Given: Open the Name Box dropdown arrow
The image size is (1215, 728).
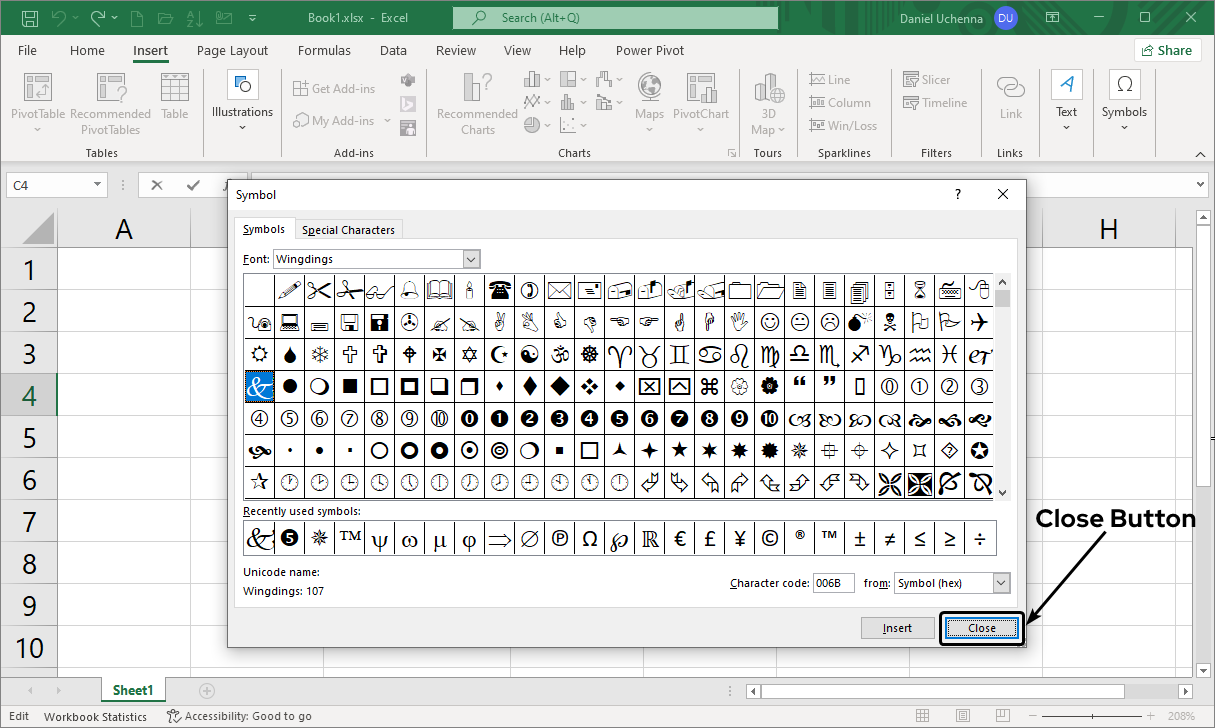Looking at the screenshot, I should pos(98,185).
